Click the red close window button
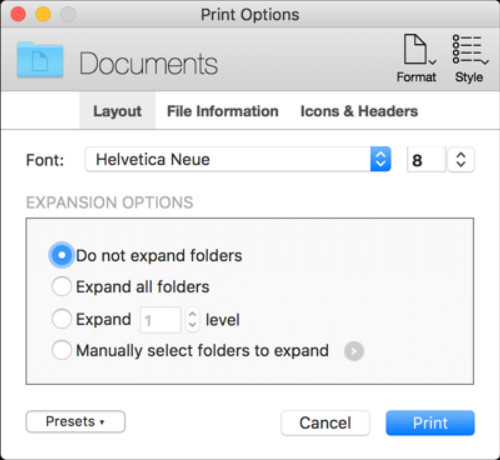500x460 pixels. tap(18, 14)
